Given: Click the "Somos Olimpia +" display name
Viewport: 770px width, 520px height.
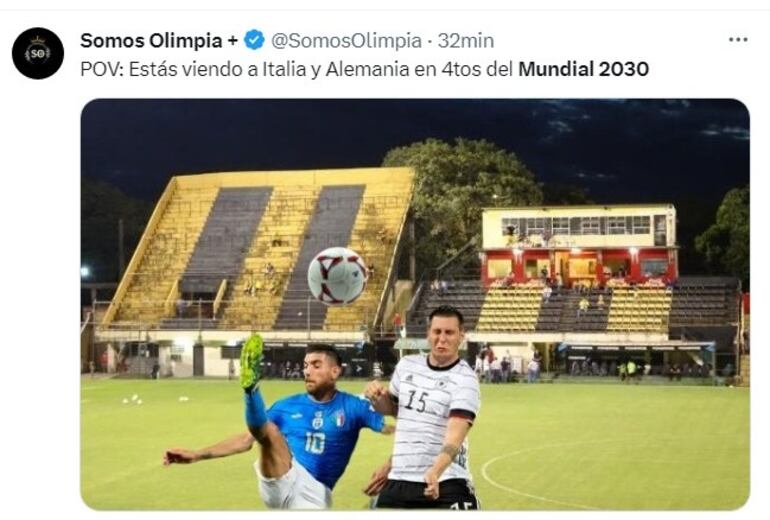Looking at the screenshot, I should [159, 40].
